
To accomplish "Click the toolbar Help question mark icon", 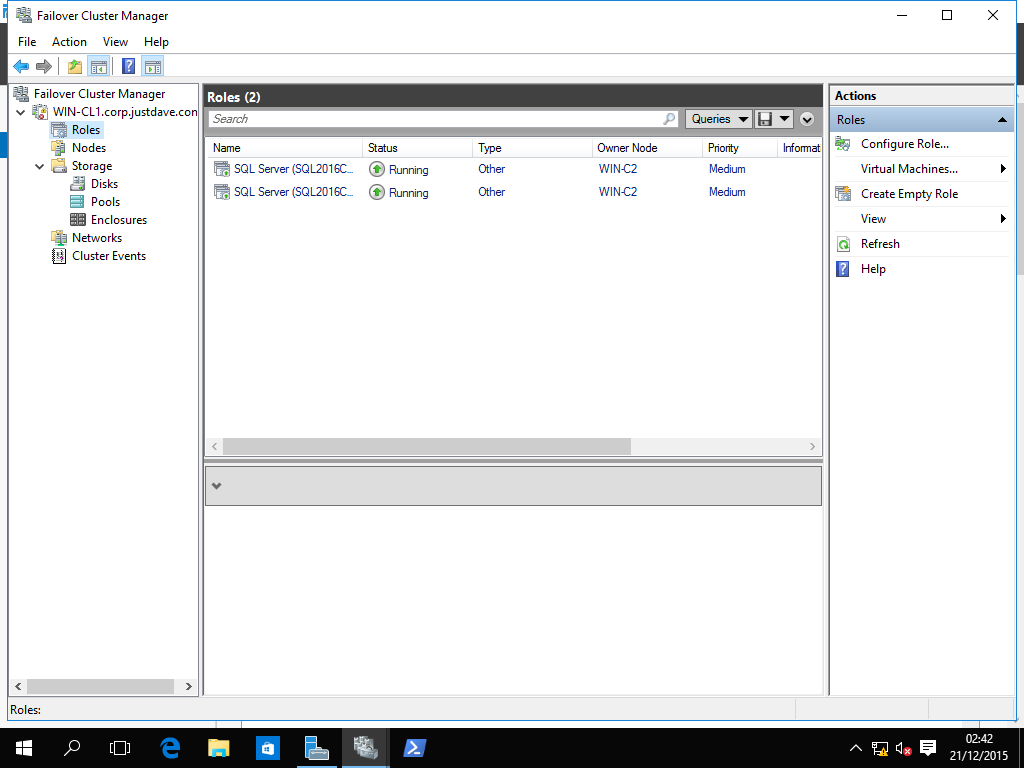I will point(128,67).
